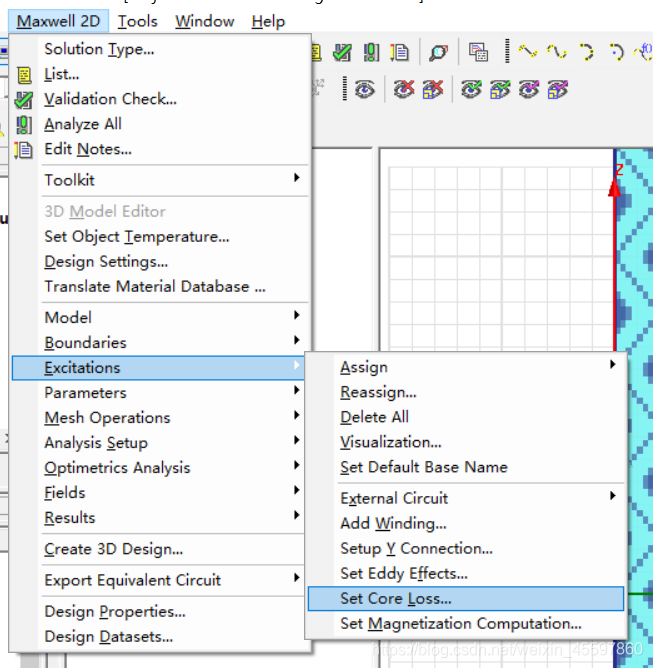
Task: Click the Edit Notes toolbar icon
Action: 399,52
